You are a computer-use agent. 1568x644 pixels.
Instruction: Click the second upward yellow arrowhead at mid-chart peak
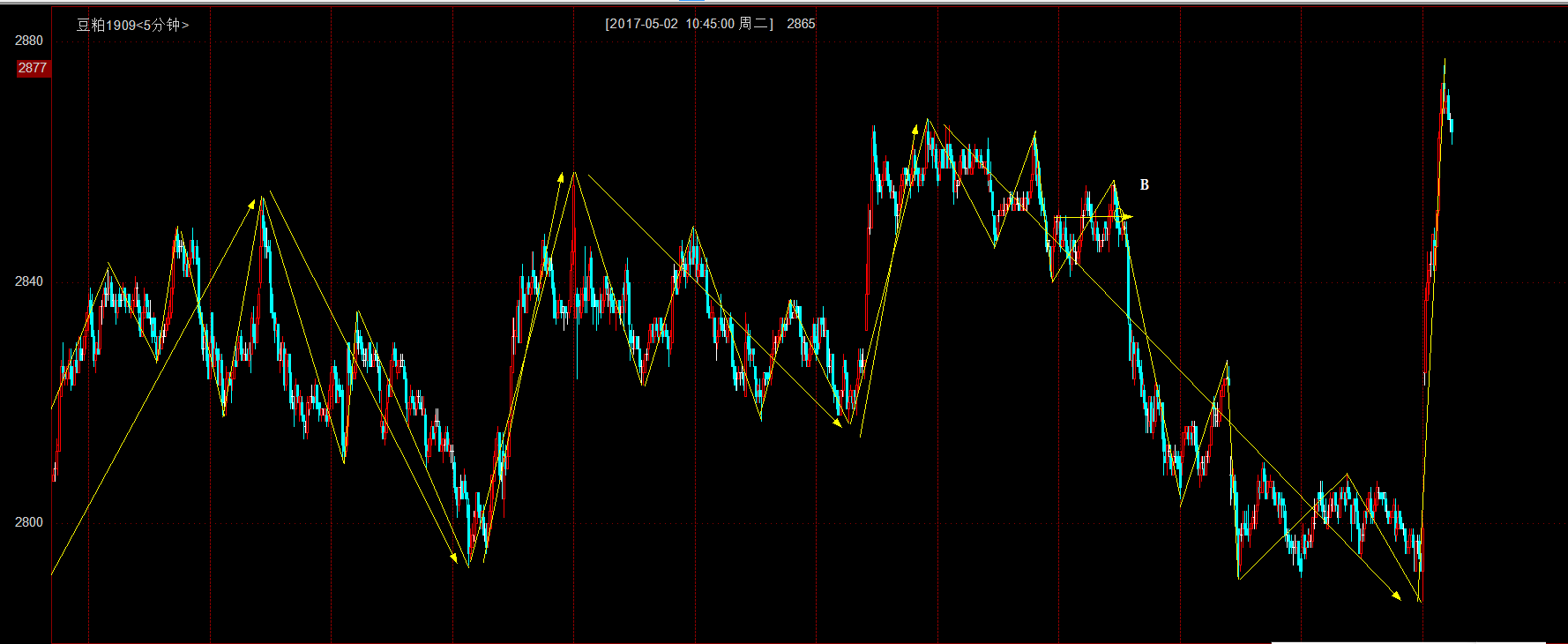pos(560,177)
